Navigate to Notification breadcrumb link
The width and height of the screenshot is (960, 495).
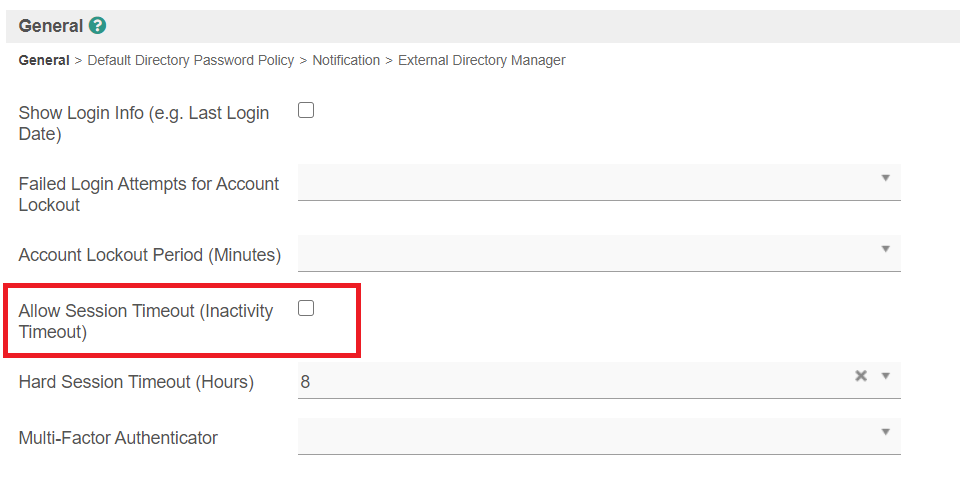tap(346, 60)
